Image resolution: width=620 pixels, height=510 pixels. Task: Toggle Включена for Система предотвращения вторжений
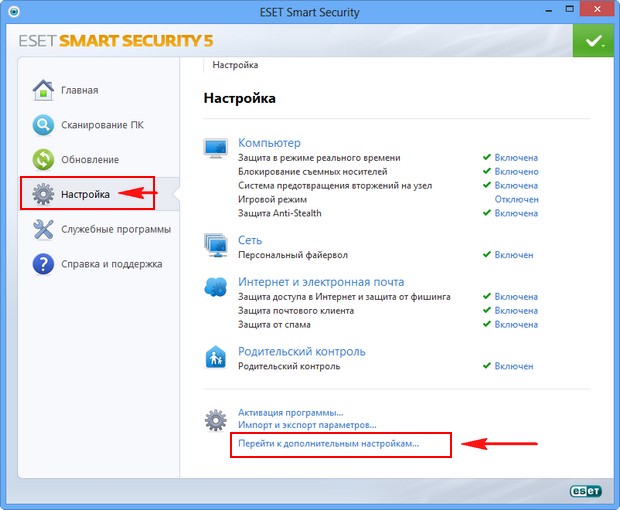tap(516, 185)
